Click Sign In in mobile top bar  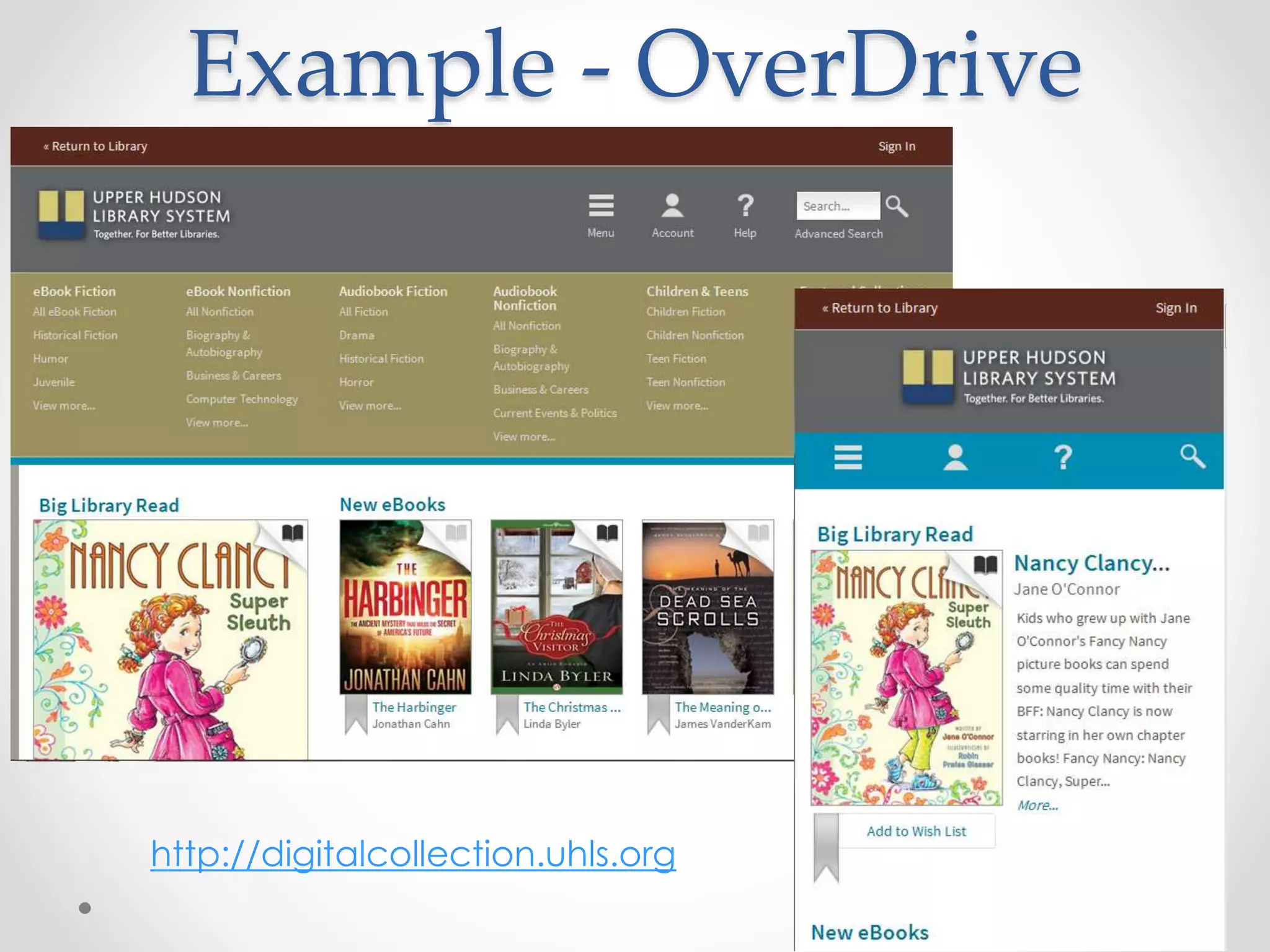click(1176, 308)
